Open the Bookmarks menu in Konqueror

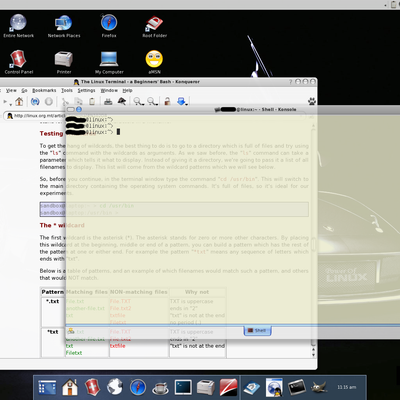click(44, 90)
